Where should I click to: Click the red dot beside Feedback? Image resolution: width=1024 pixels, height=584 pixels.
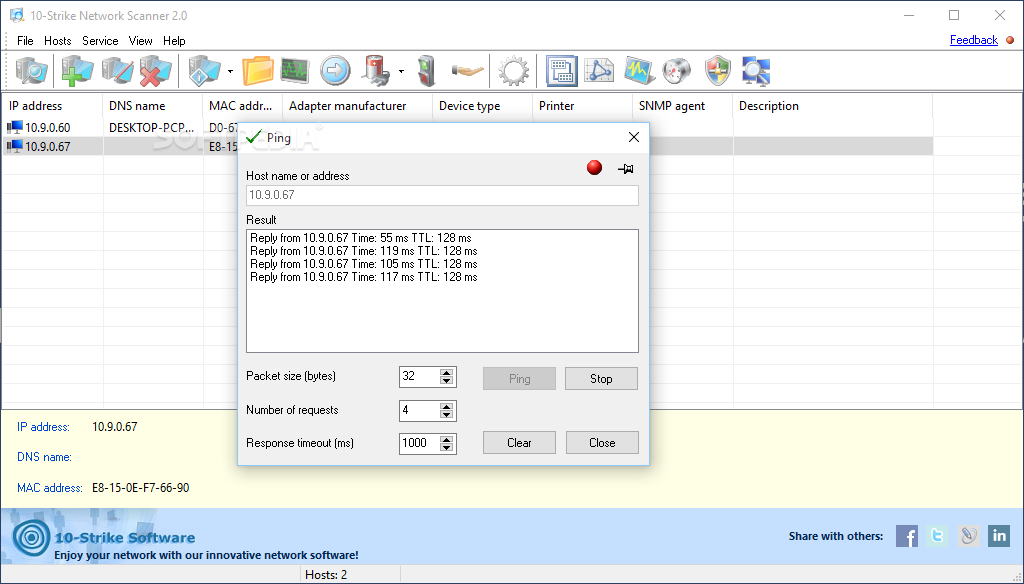click(1010, 40)
